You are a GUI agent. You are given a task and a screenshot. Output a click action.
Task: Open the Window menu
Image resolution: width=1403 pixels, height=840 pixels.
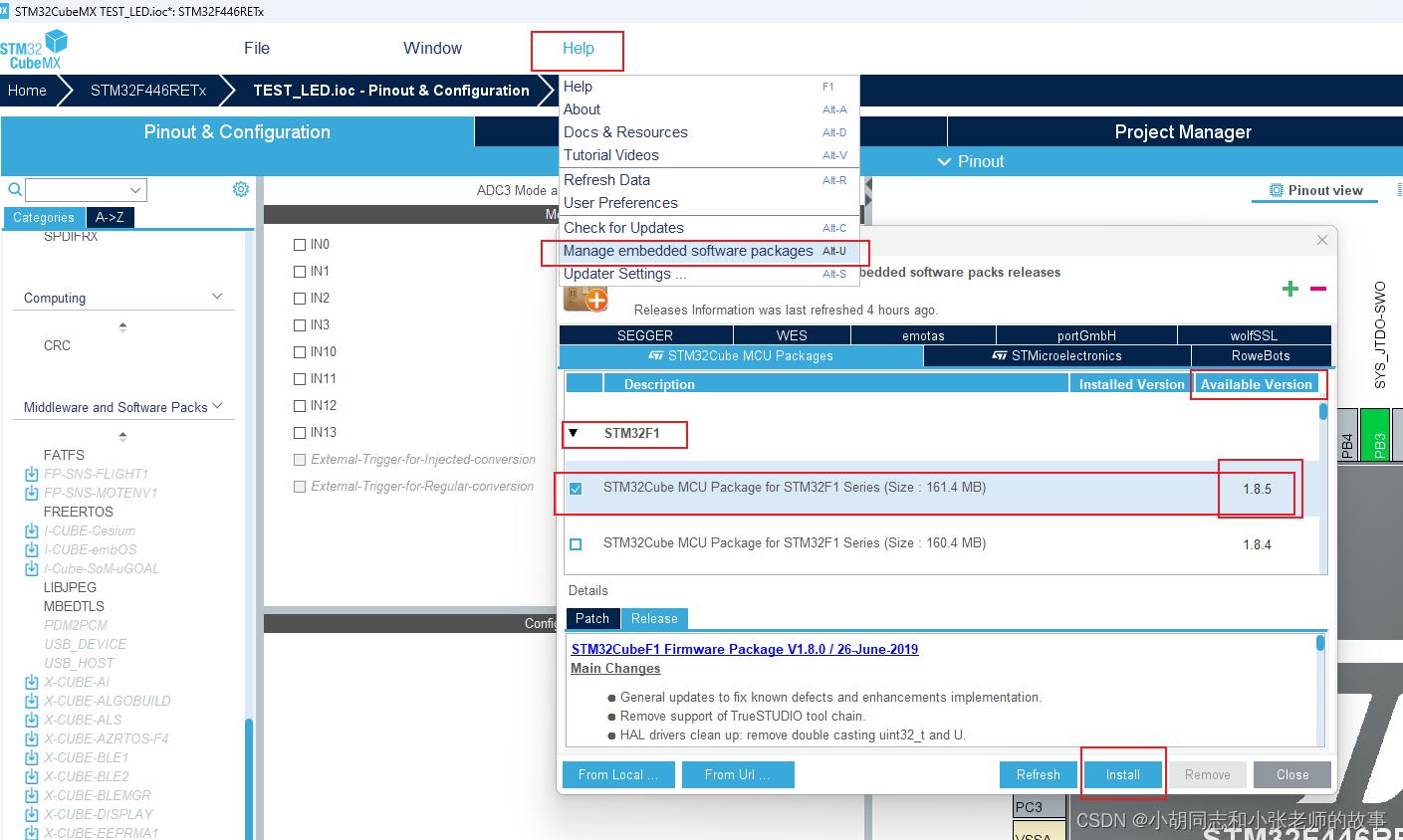click(432, 48)
